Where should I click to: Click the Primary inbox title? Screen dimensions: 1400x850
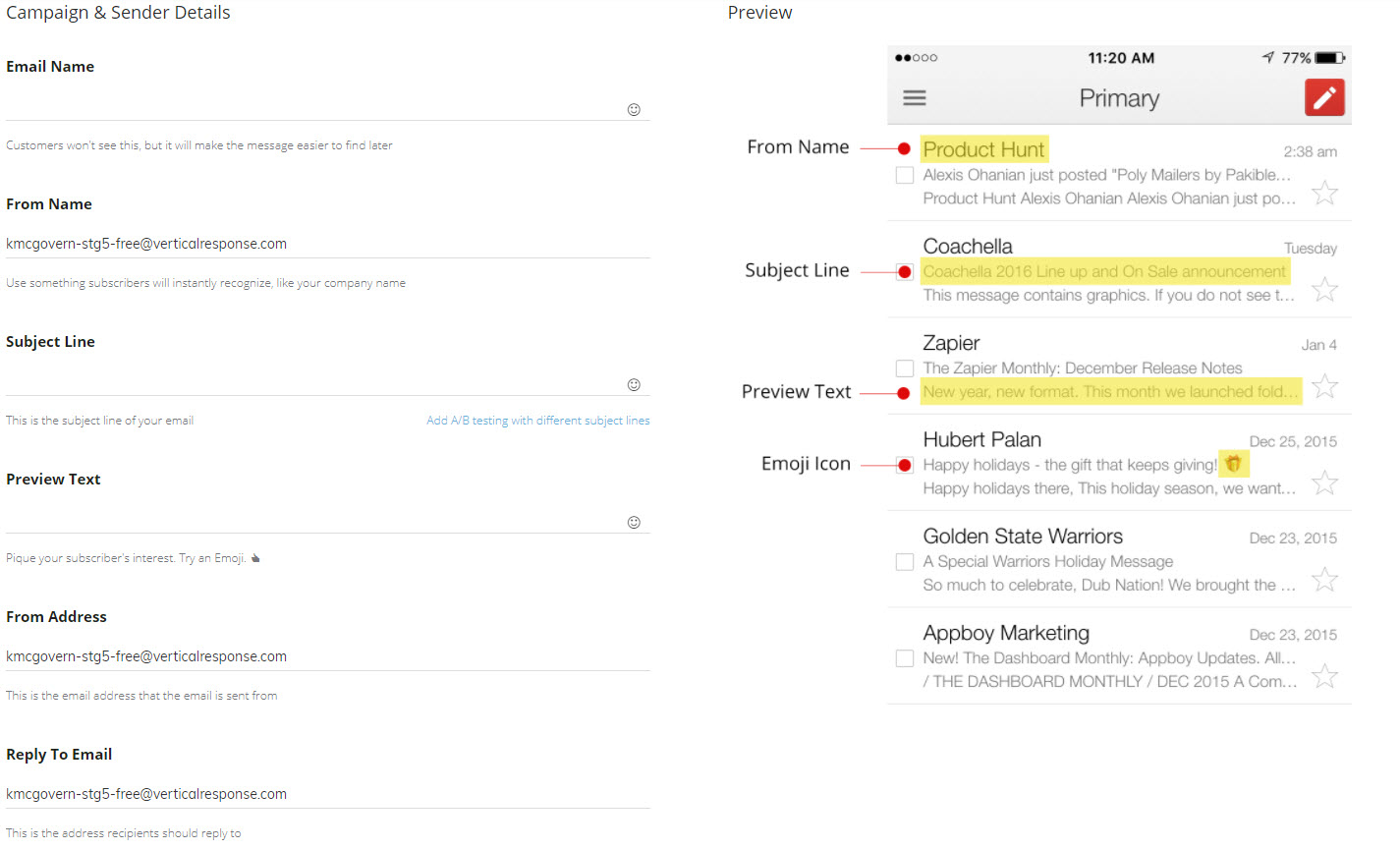1119,98
